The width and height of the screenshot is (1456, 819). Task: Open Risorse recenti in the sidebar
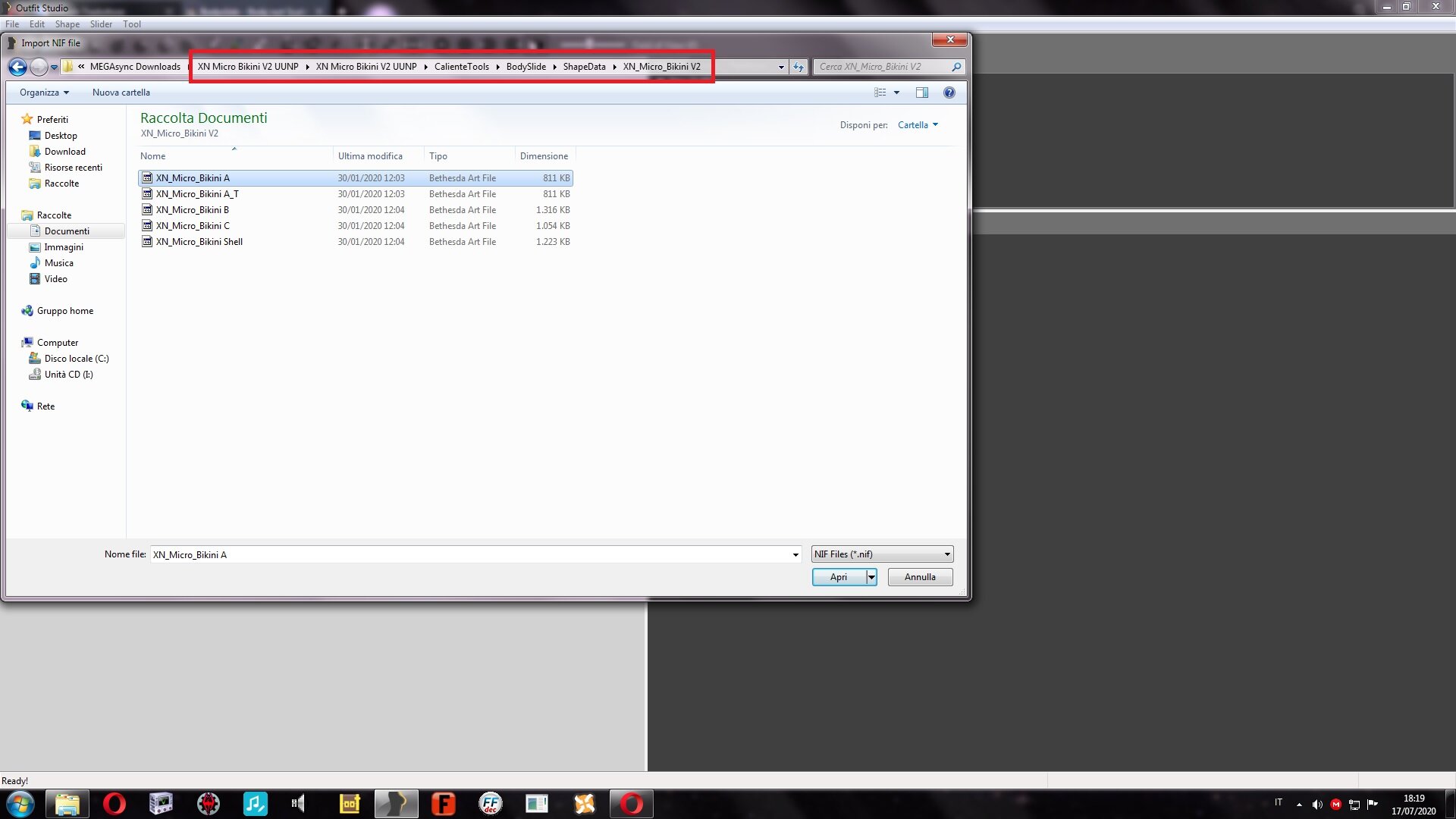click(x=66, y=168)
